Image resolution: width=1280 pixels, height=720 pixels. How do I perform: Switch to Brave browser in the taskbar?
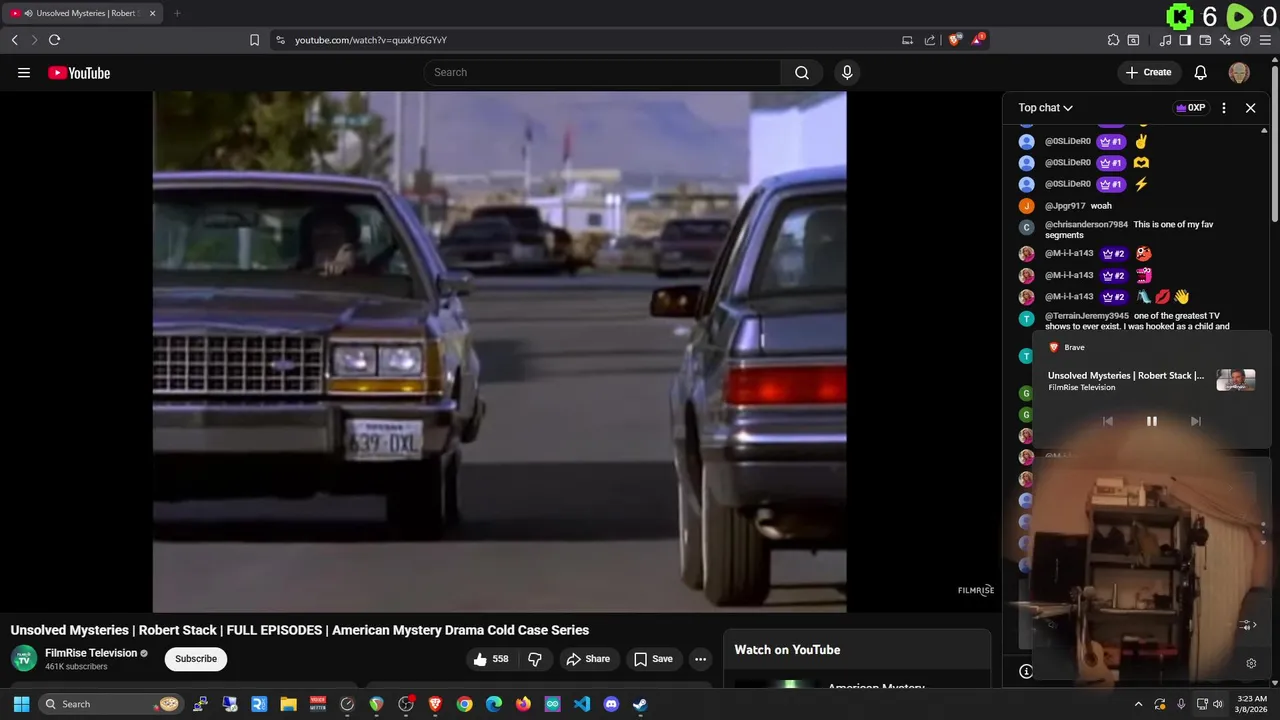(x=435, y=704)
